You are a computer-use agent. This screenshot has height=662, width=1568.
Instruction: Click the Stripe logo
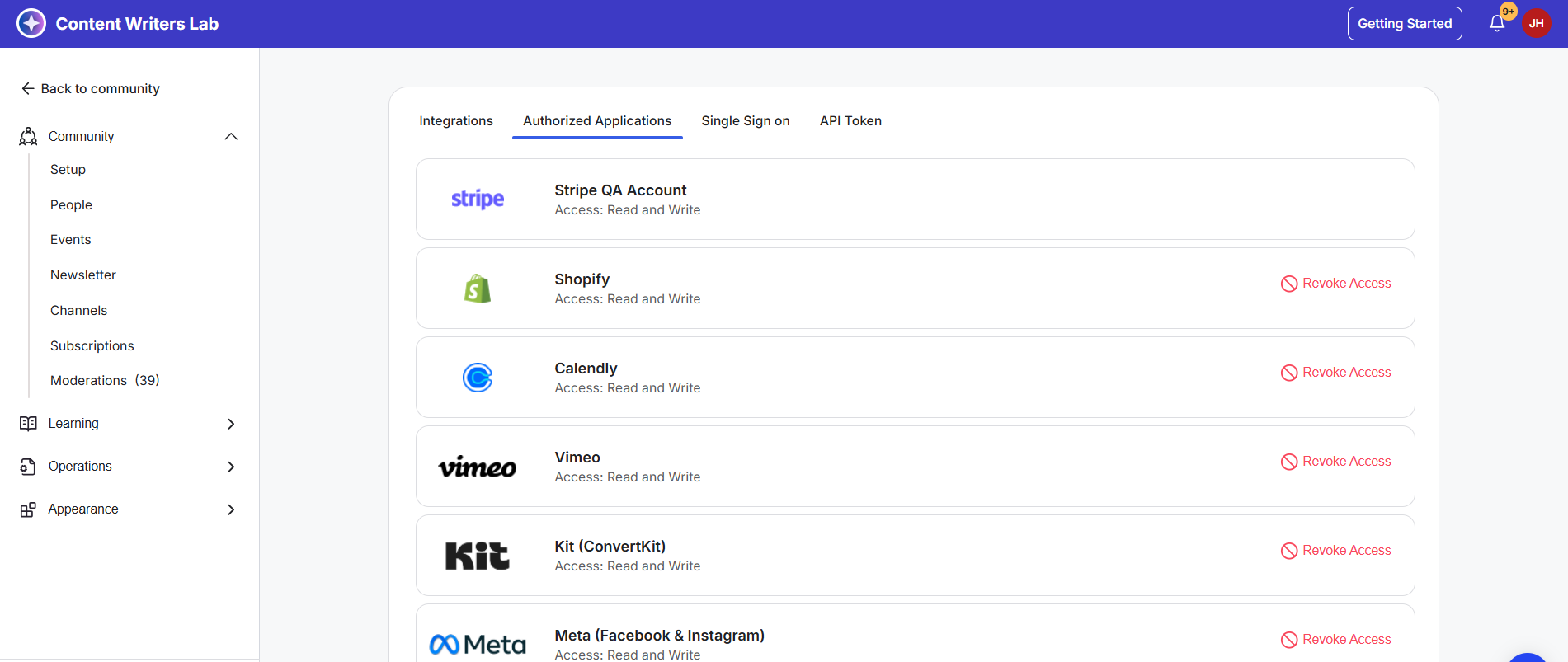pyautogui.click(x=478, y=199)
